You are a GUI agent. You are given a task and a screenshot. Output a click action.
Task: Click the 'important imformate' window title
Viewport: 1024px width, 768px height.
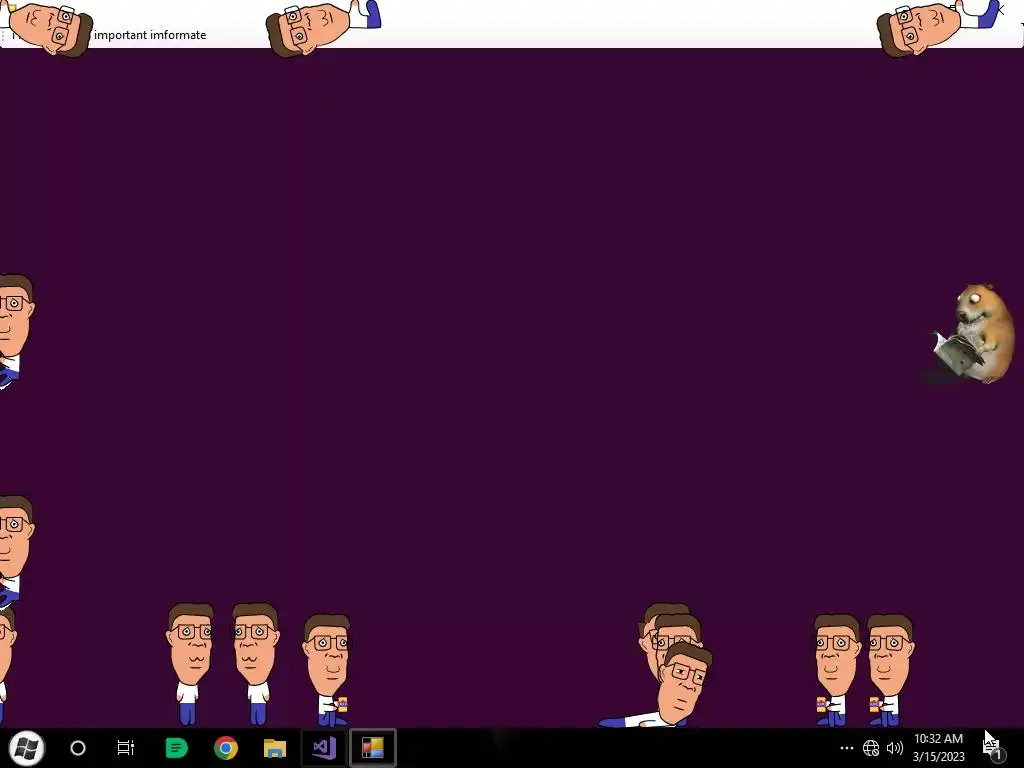(150, 35)
